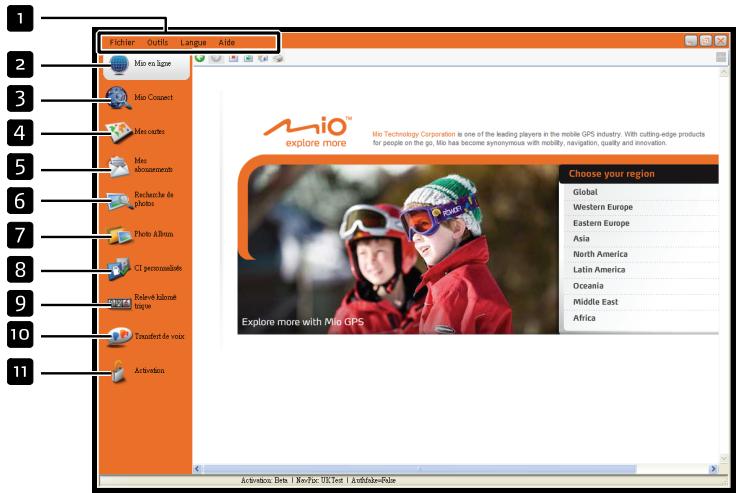This screenshot has width=737, height=493.
Task: Open the Outils menu
Action: coord(157,42)
